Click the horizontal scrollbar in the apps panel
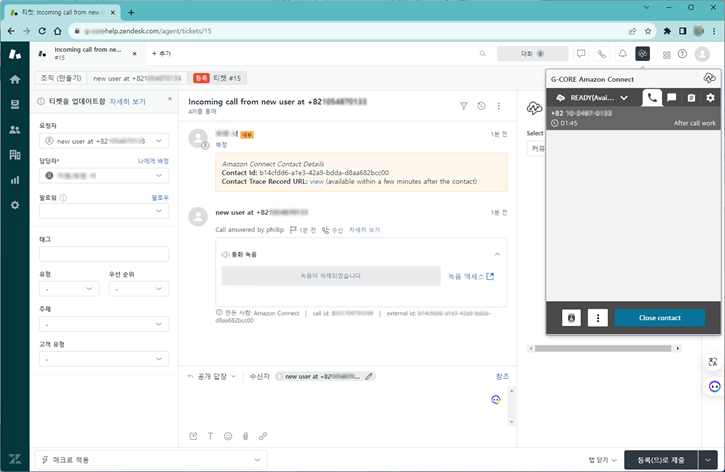 (x=604, y=349)
